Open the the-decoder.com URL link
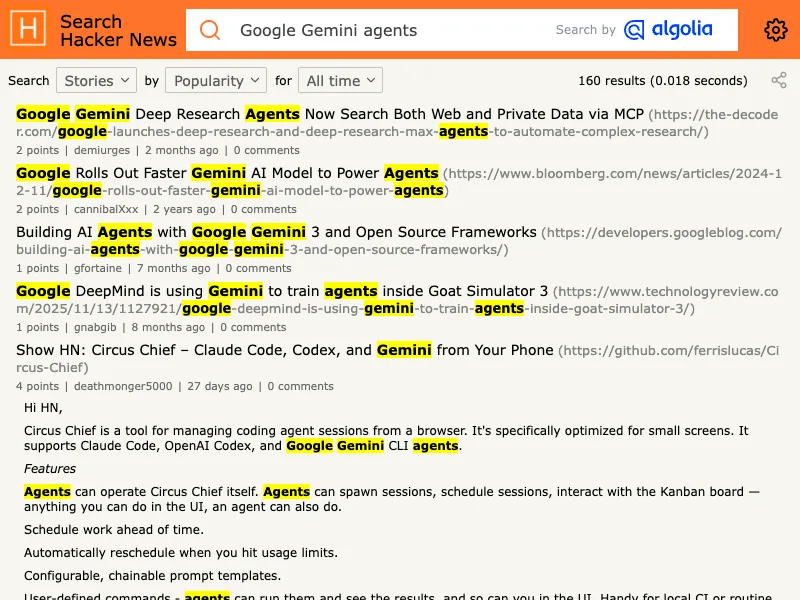800x600 pixels. 397,123
